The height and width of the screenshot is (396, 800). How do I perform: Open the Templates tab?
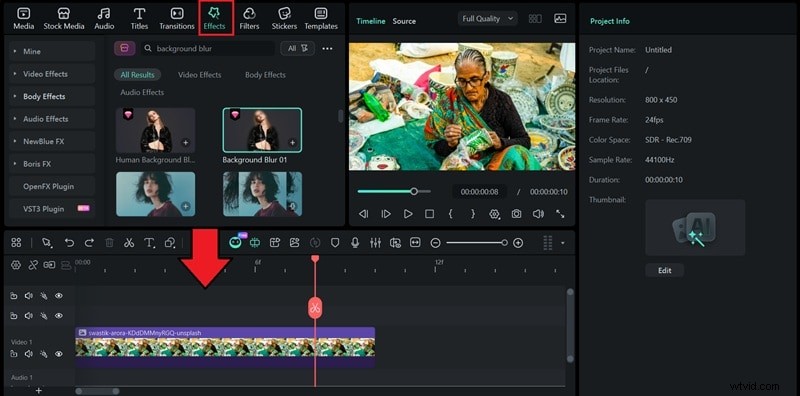point(321,19)
